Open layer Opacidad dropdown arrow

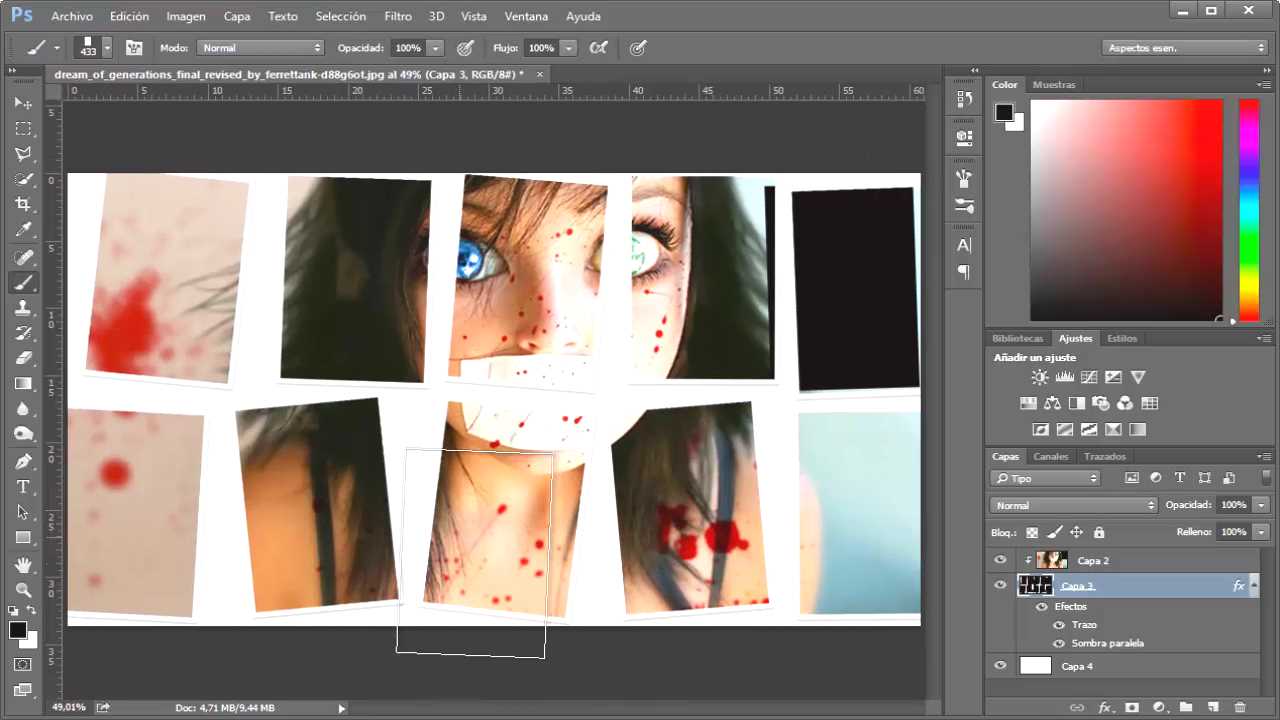(x=1261, y=505)
